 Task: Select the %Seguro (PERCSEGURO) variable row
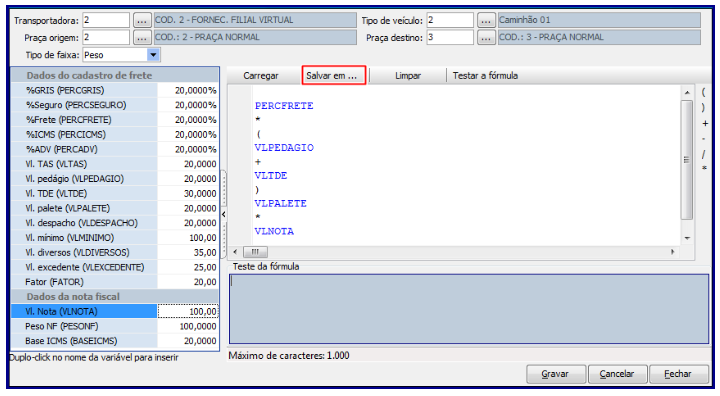point(115,105)
